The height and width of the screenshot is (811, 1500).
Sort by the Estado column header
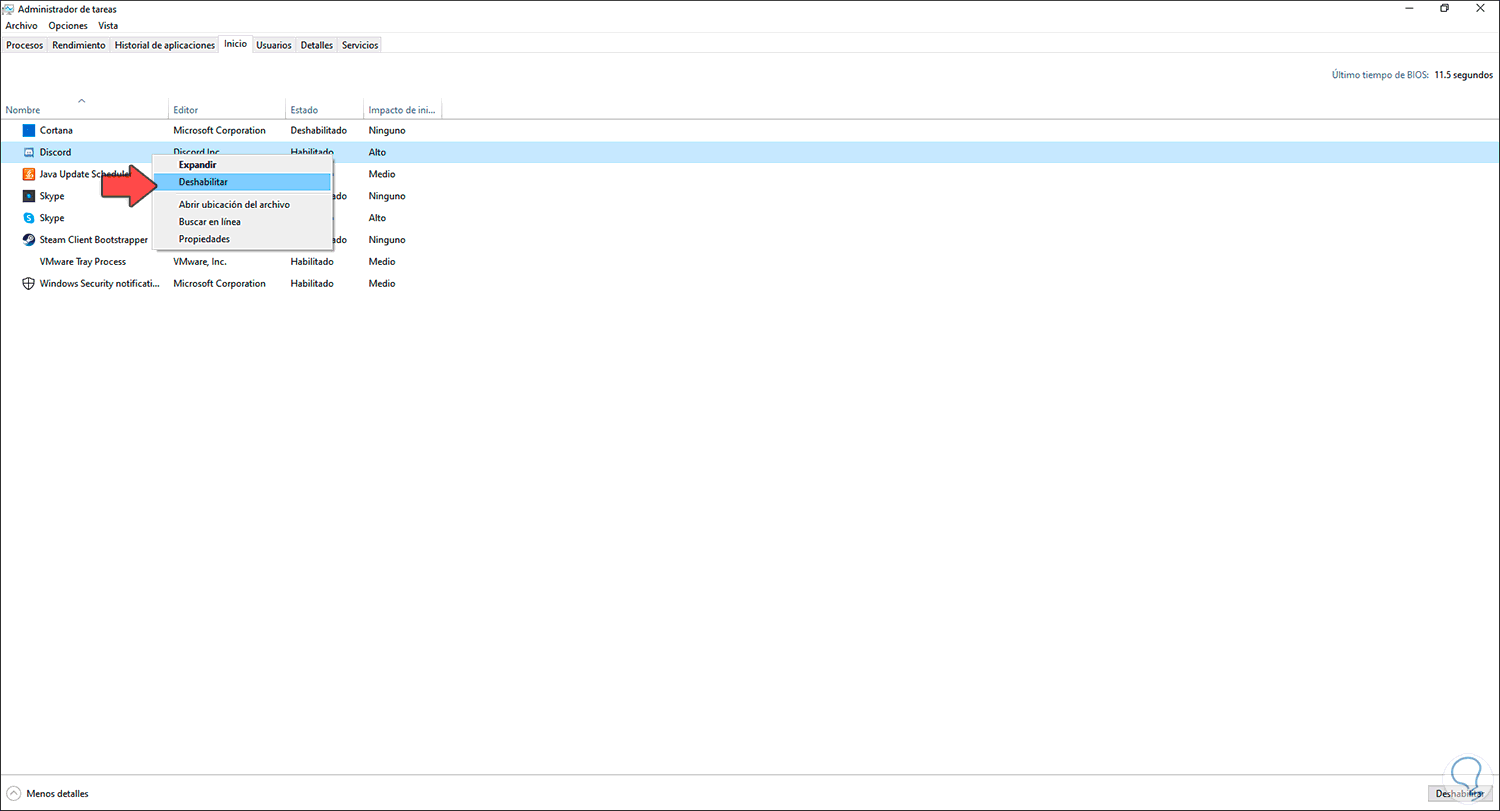[324, 109]
